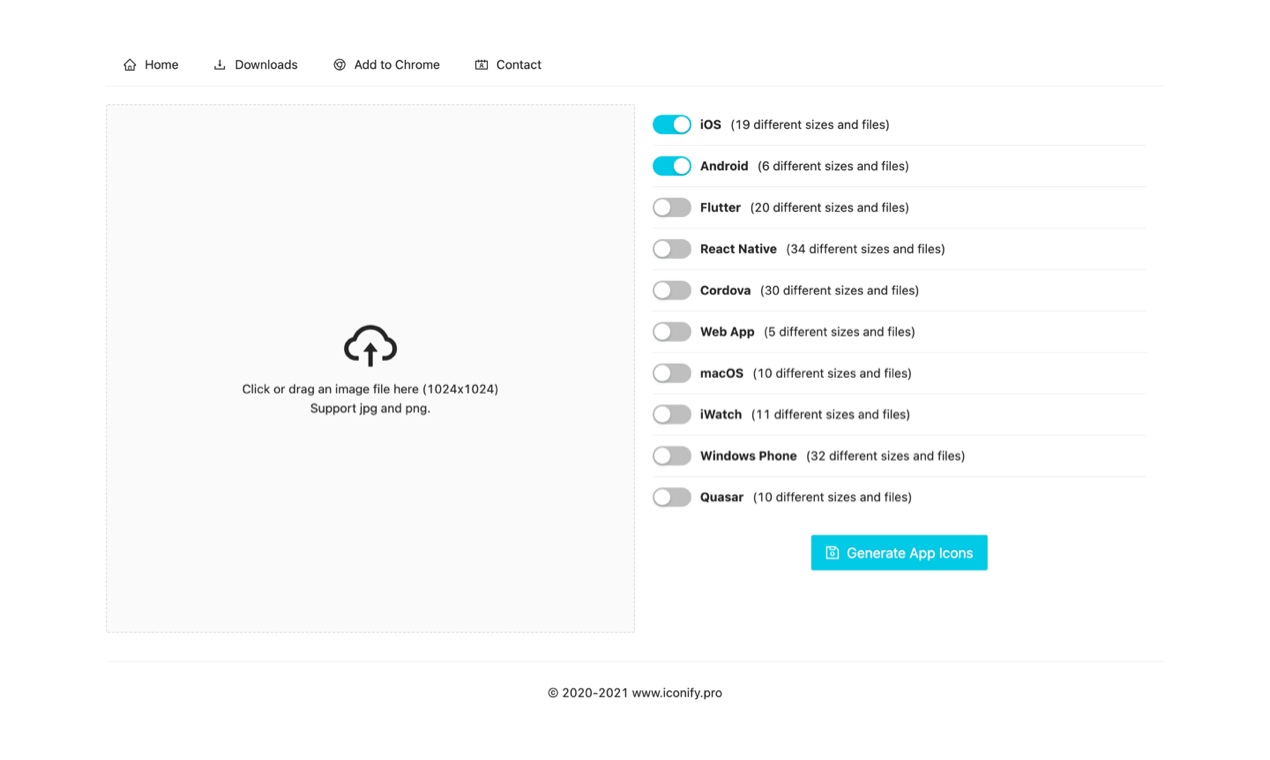Click the image drop zone to upload

coord(370,368)
